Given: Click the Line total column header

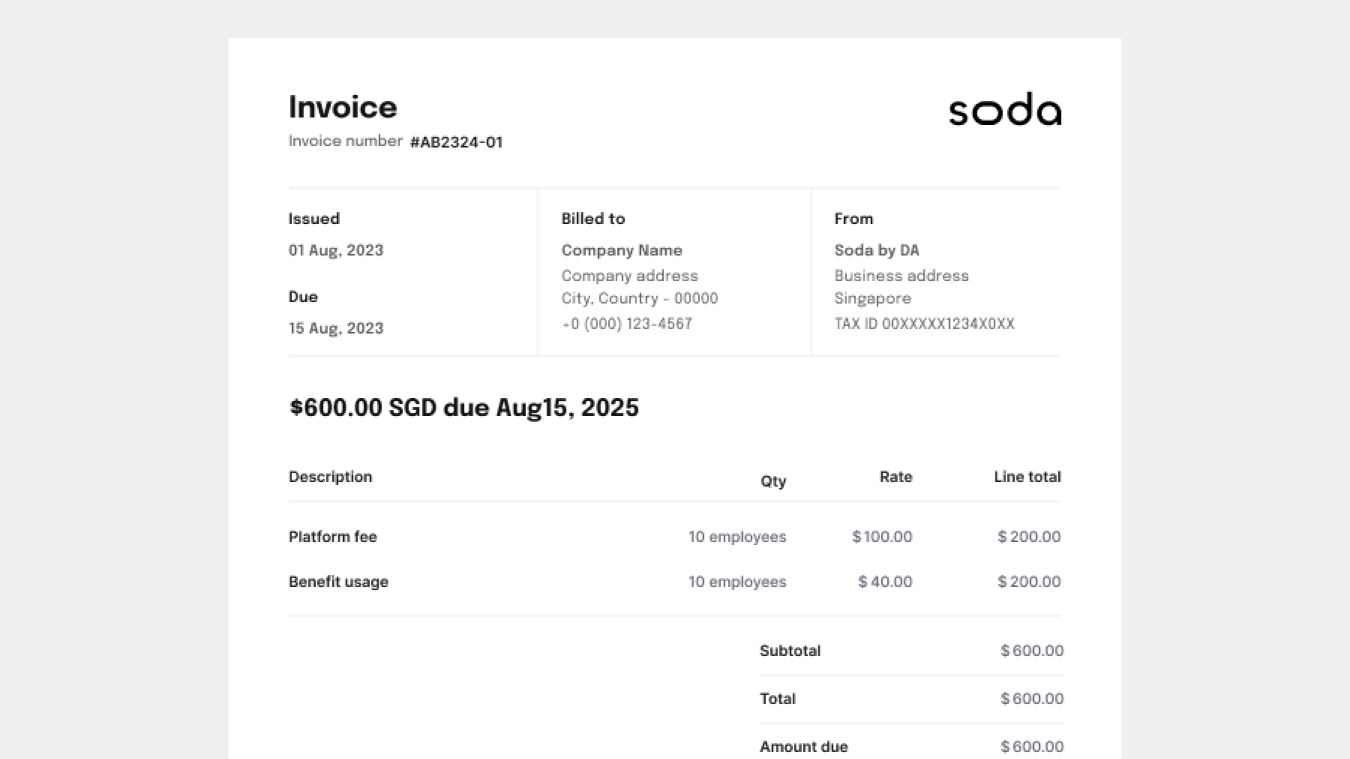Looking at the screenshot, I should point(1027,477).
